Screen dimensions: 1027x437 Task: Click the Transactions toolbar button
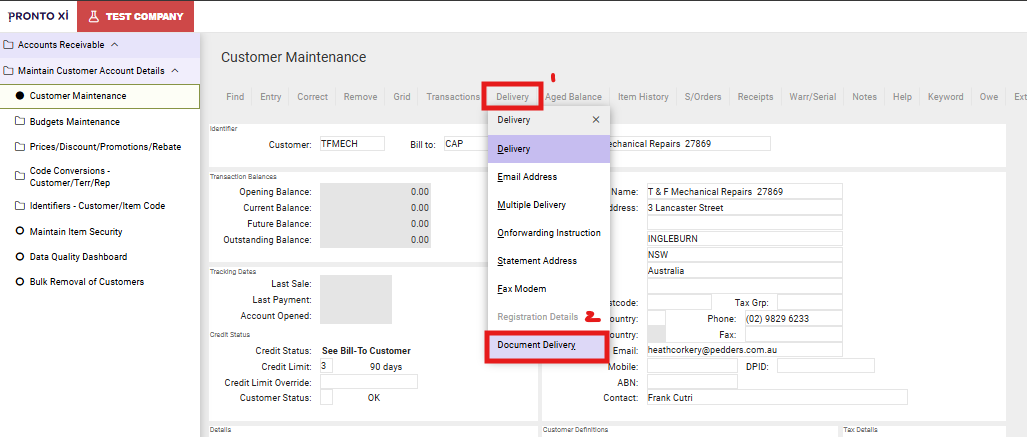453,97
